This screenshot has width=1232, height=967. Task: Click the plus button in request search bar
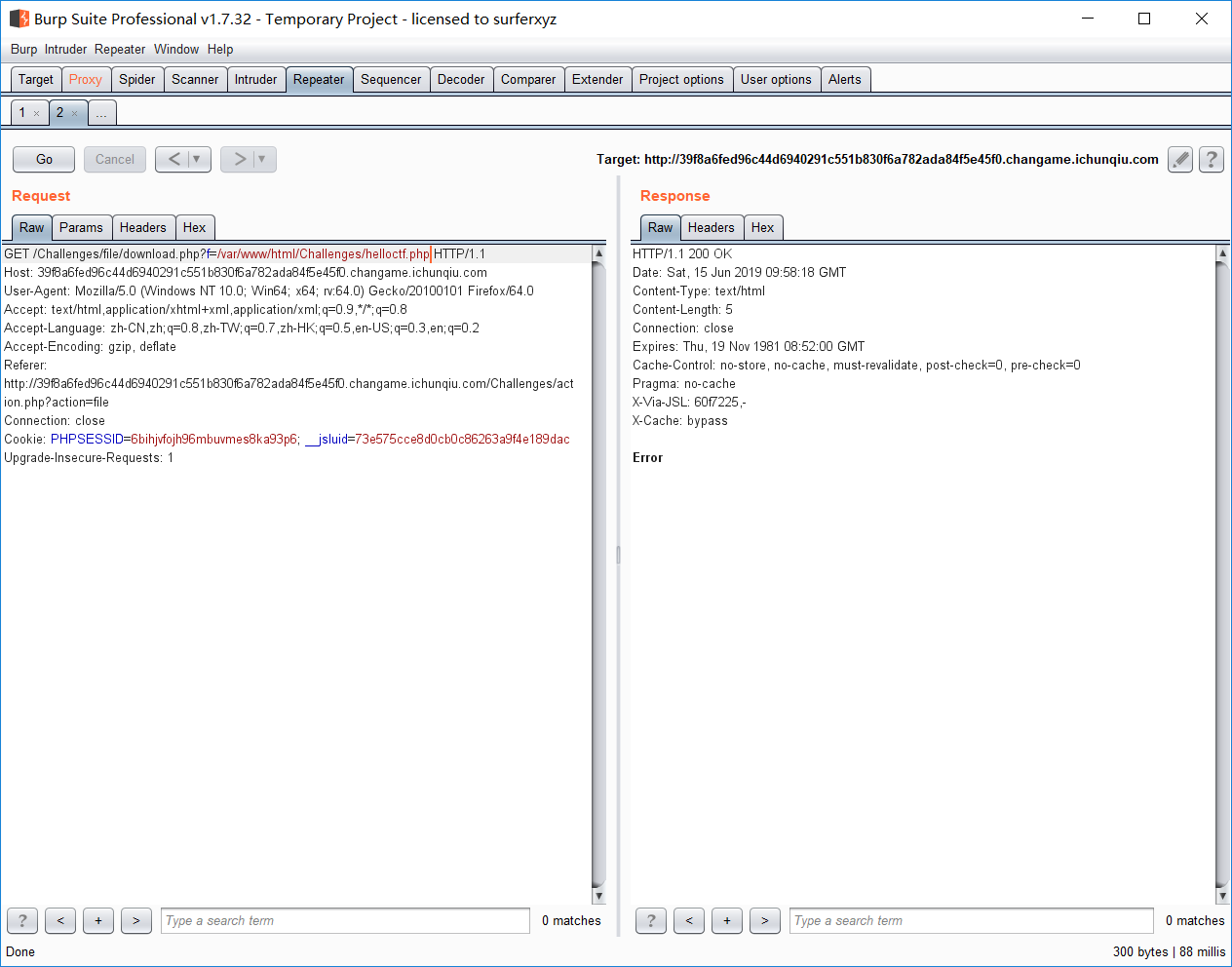tap(98, 920)
